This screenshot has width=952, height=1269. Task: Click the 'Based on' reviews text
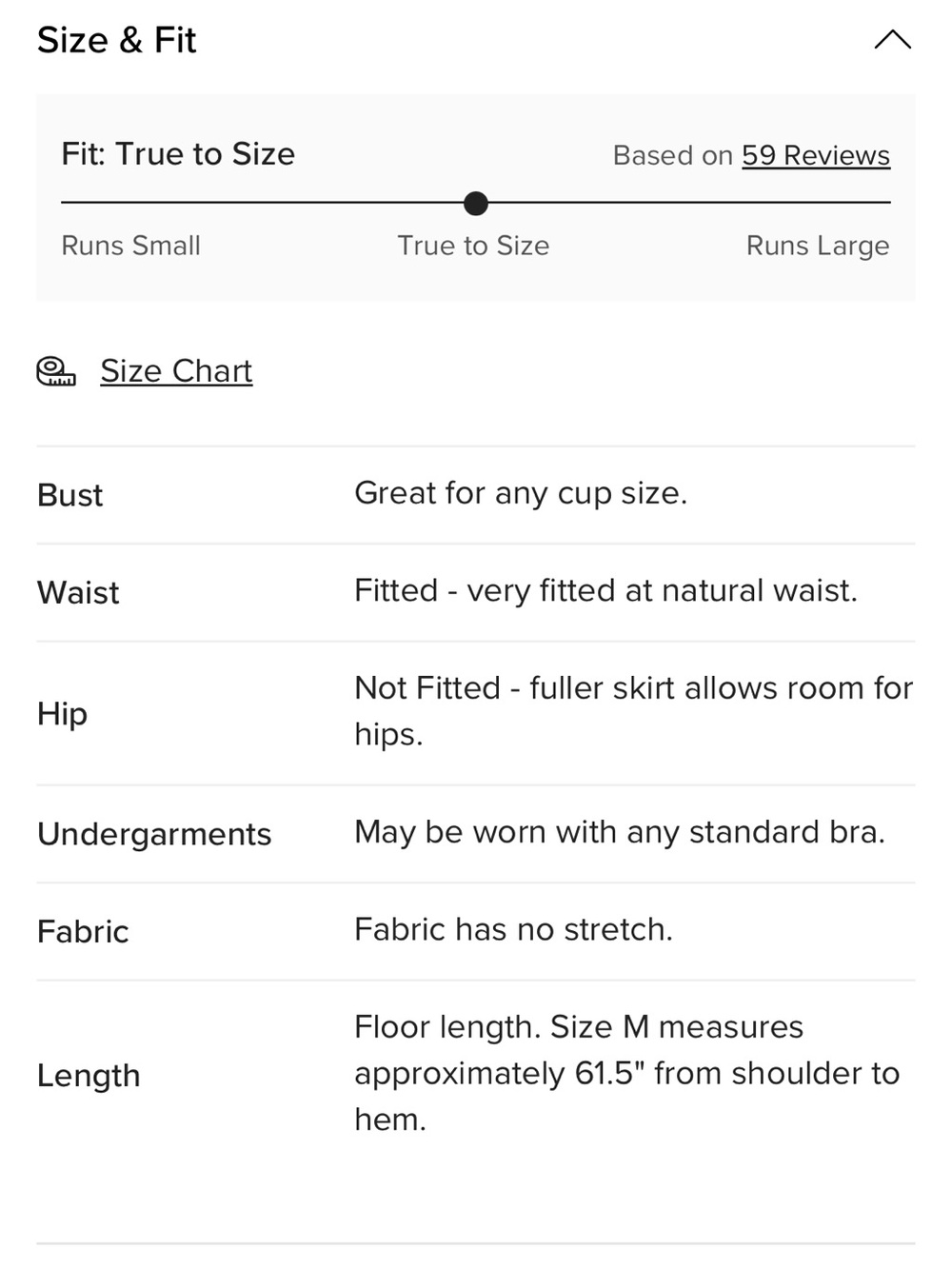(x=673, y=155)
